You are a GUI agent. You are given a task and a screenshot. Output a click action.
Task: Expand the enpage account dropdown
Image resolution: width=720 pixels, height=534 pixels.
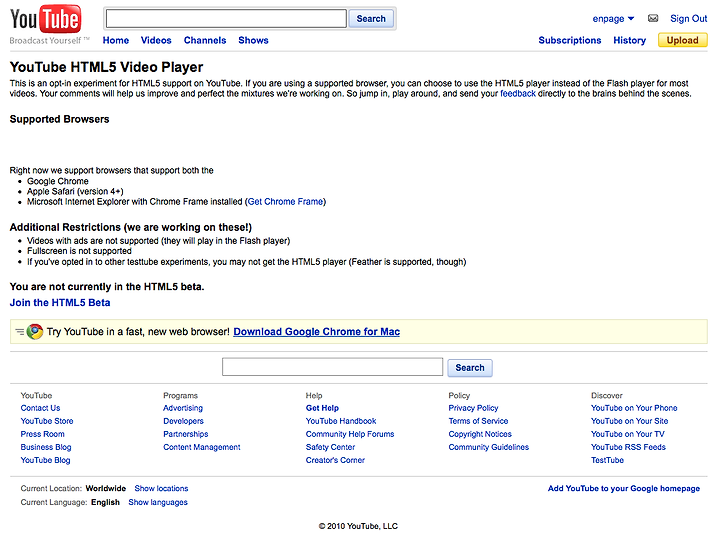tap(613, 19)
